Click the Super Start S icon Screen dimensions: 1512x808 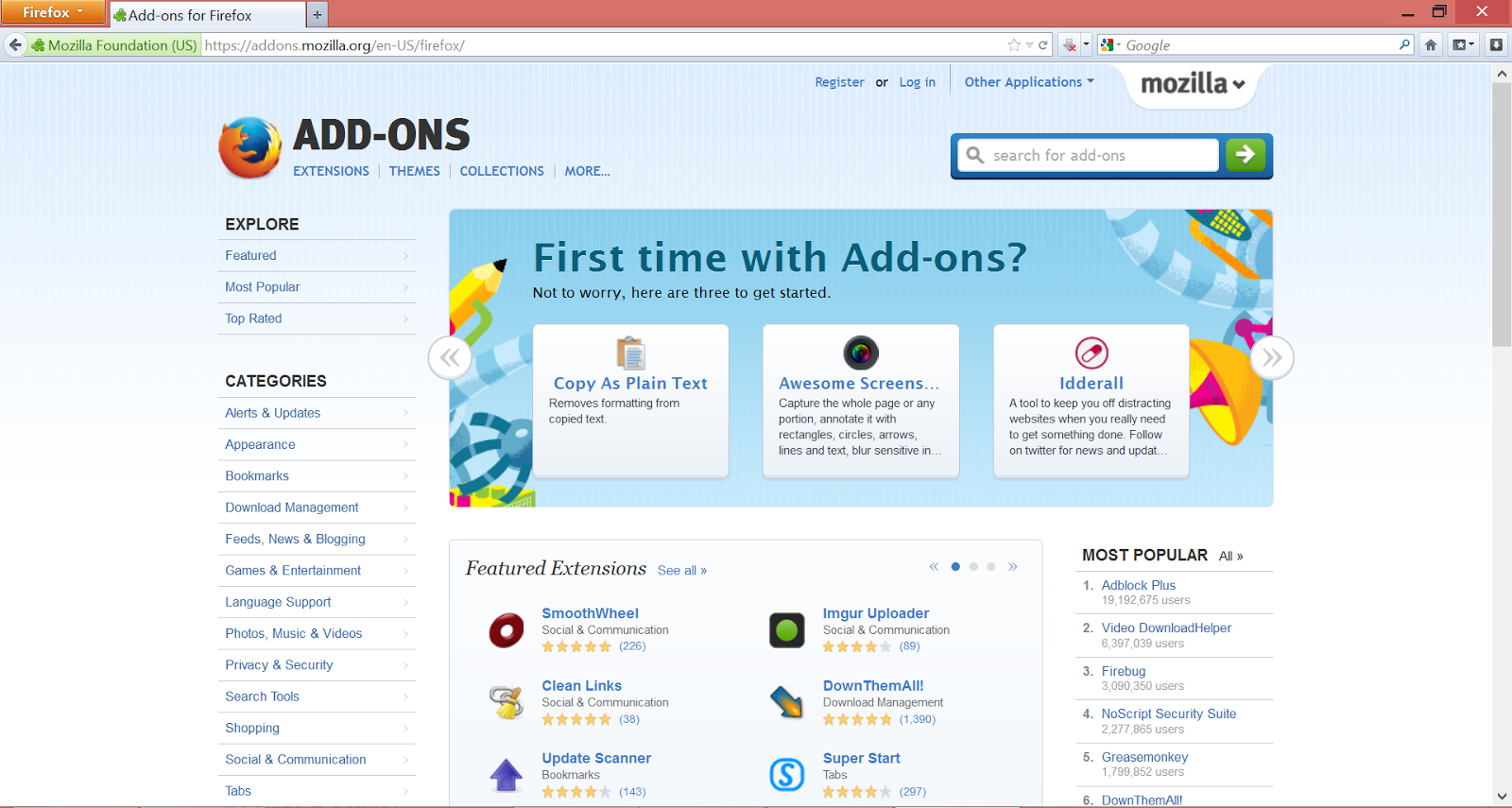(x=787, y=775)
